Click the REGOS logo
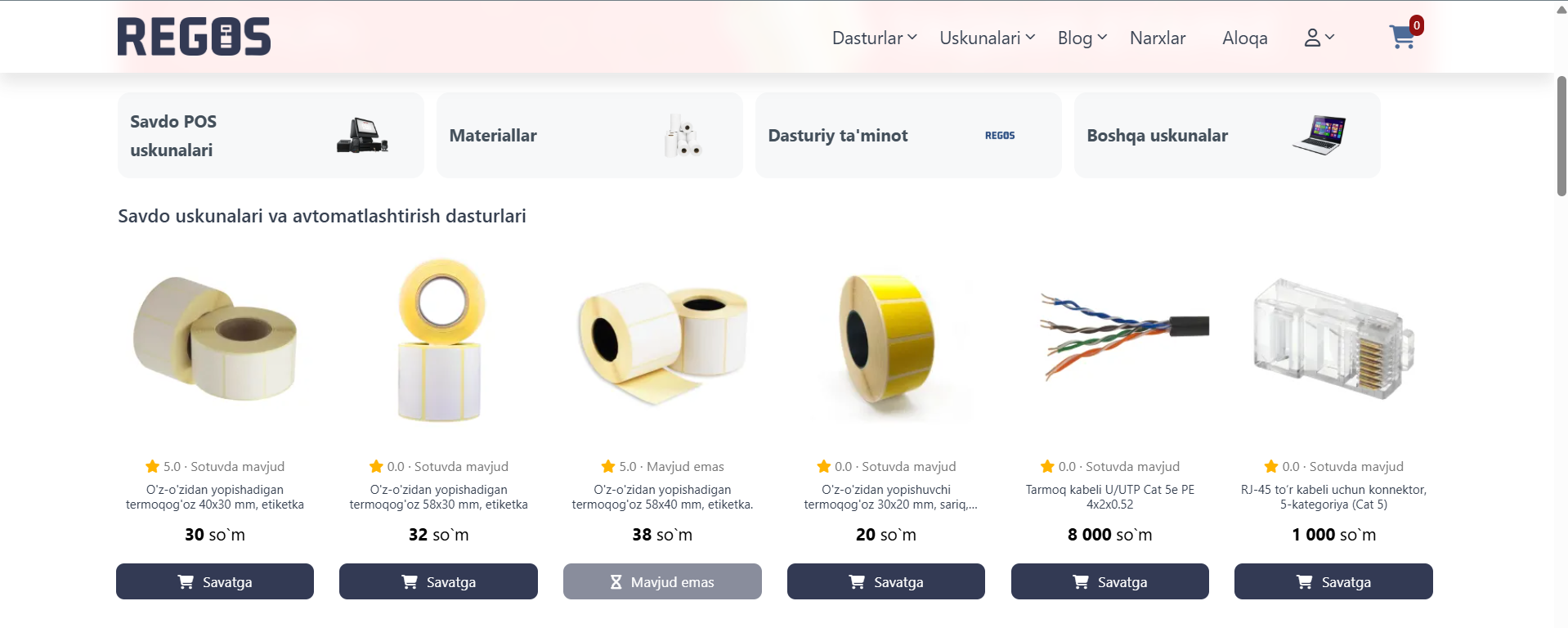Viewport: 1568px width, 628px height. (194, 37)
